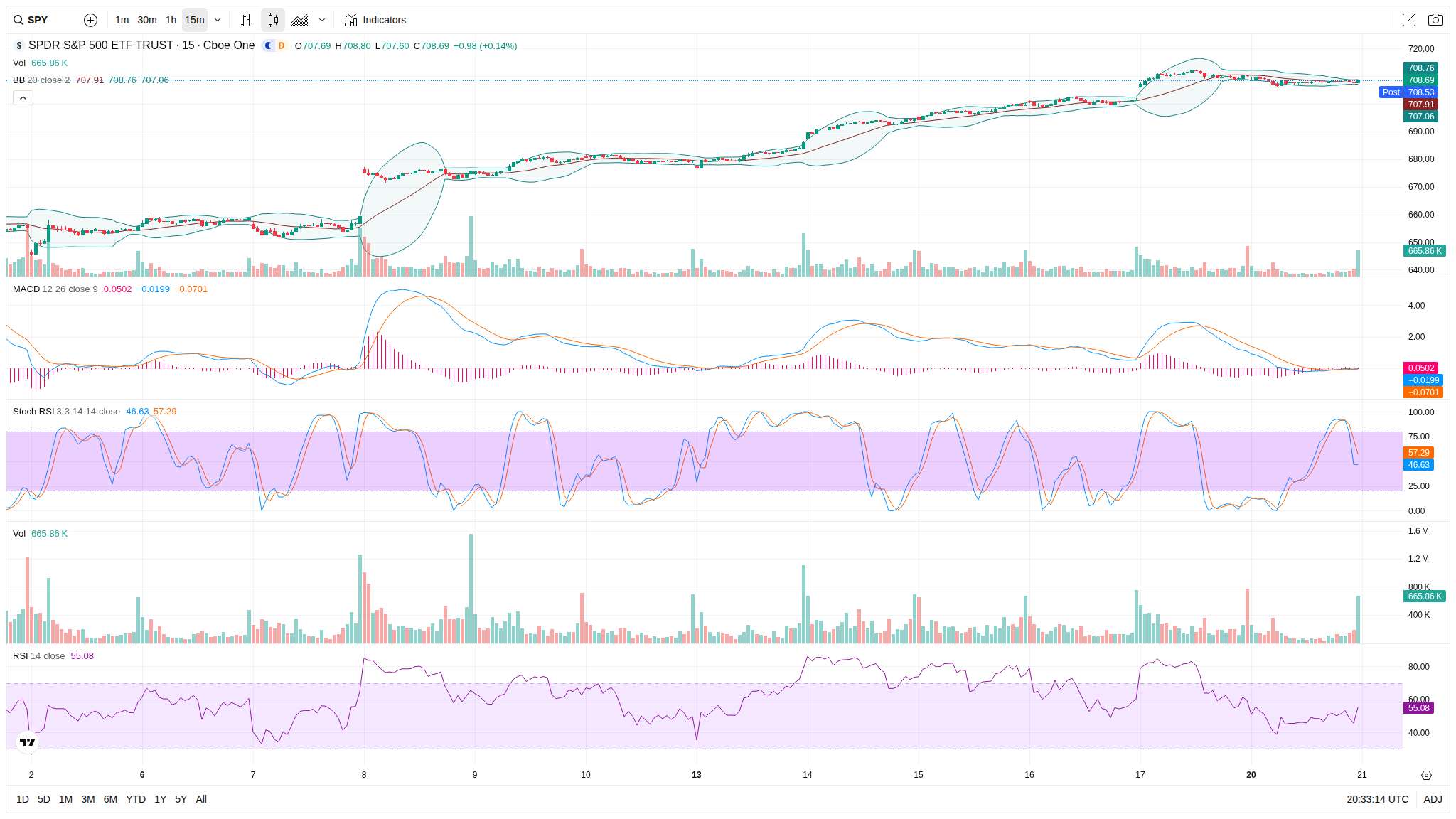Click the post-market session moon indicator

coord(268,45)
